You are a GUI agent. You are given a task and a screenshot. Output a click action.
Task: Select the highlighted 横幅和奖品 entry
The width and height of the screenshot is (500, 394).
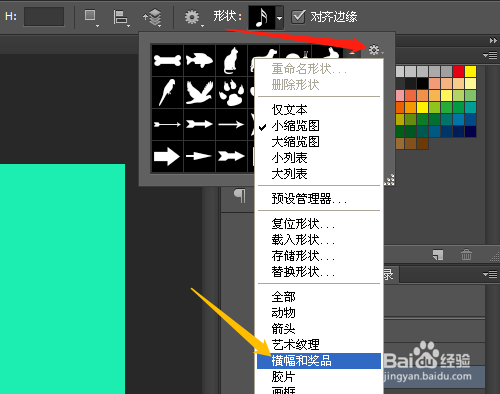[319, 361]
